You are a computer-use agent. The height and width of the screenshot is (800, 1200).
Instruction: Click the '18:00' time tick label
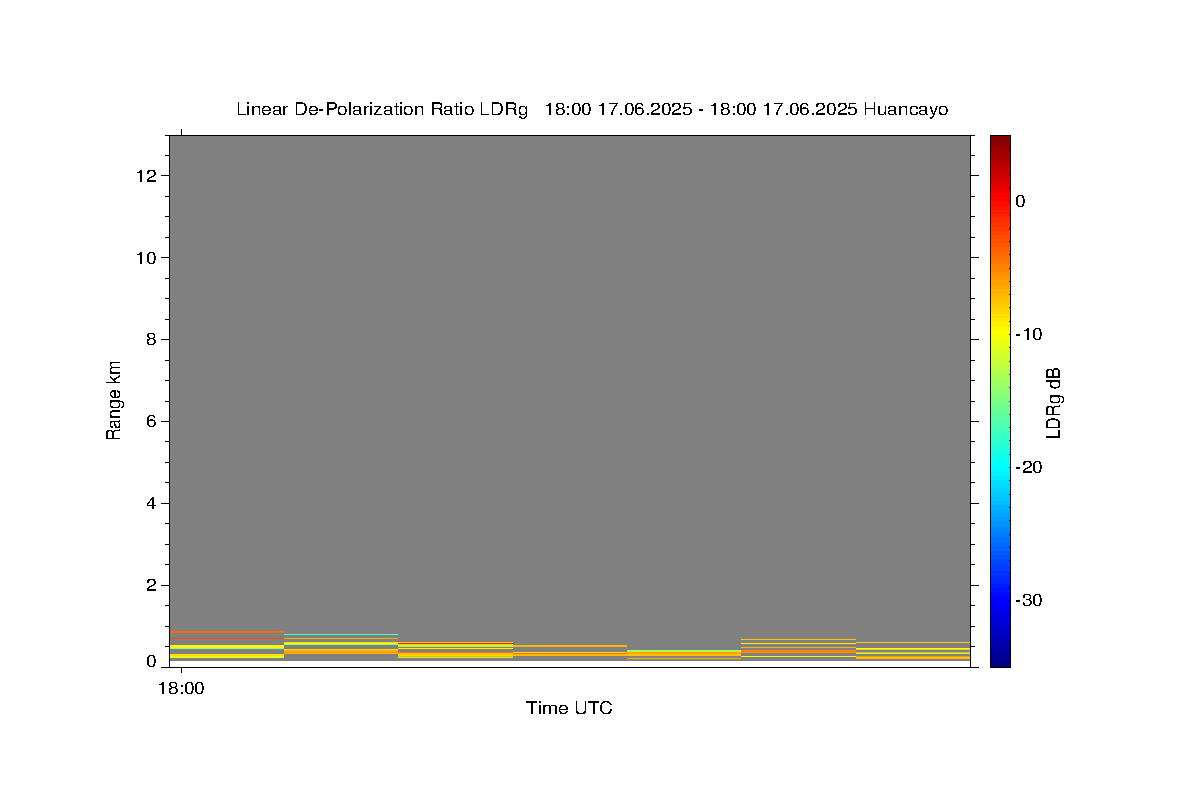(x=181, y=688)
